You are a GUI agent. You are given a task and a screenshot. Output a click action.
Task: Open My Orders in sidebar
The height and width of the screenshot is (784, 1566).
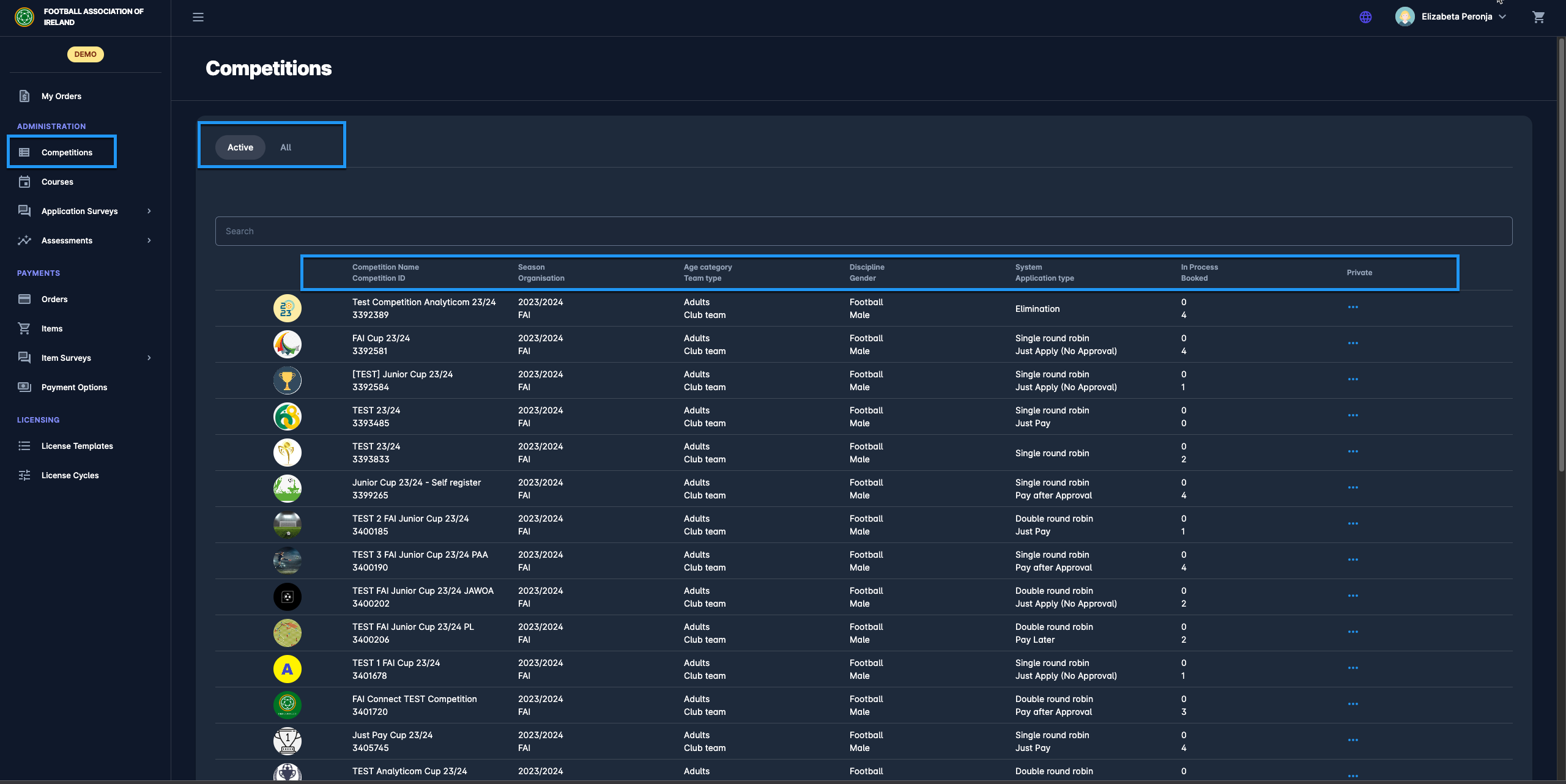[61, 96]
